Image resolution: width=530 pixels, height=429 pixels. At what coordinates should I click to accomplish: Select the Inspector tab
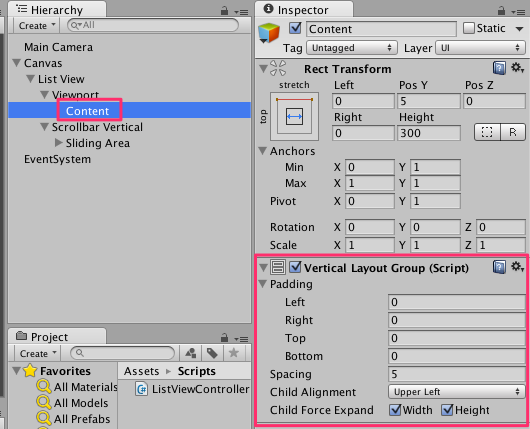point(303,10)
